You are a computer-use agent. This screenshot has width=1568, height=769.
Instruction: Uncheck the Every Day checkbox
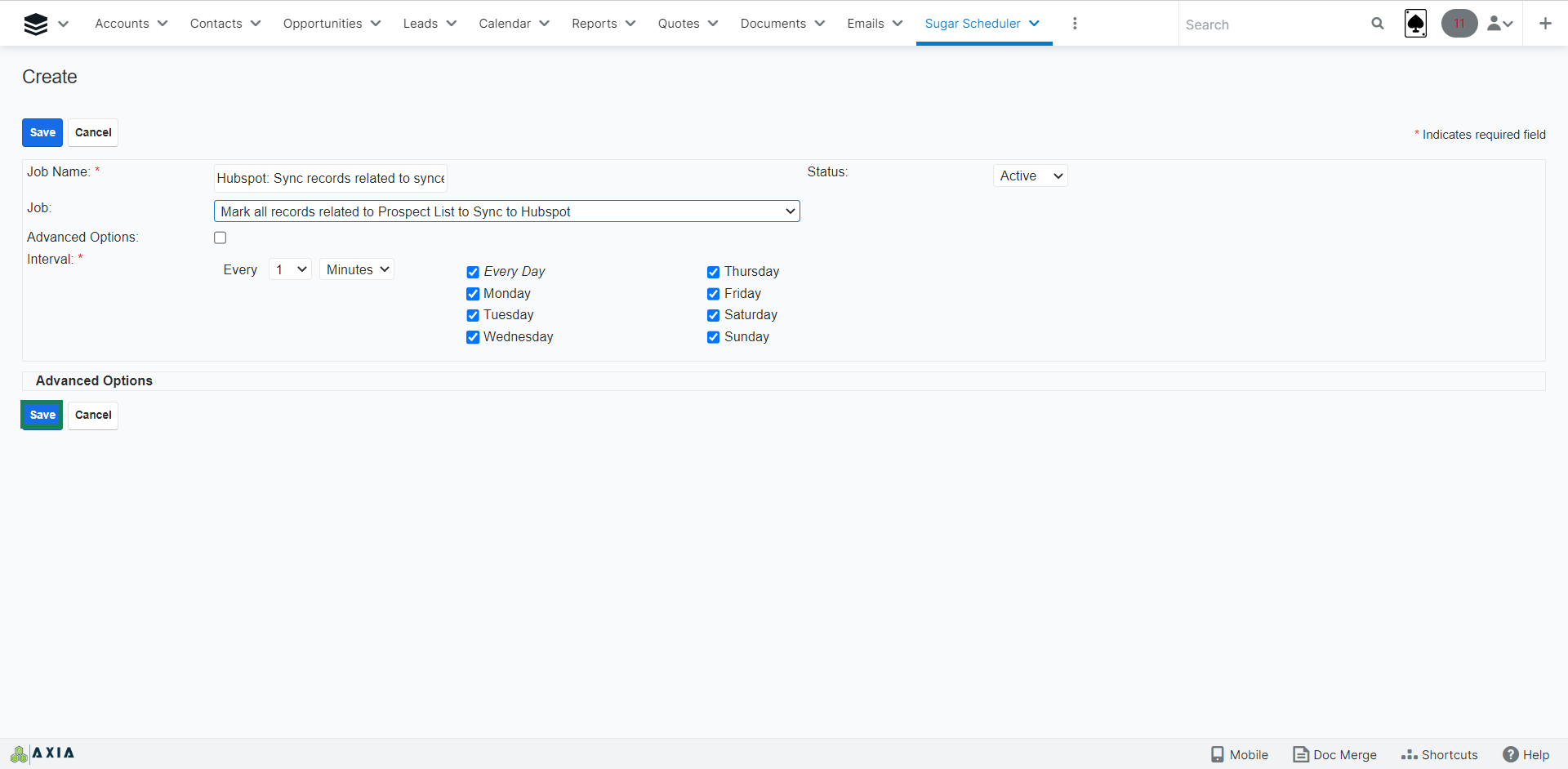473,272
